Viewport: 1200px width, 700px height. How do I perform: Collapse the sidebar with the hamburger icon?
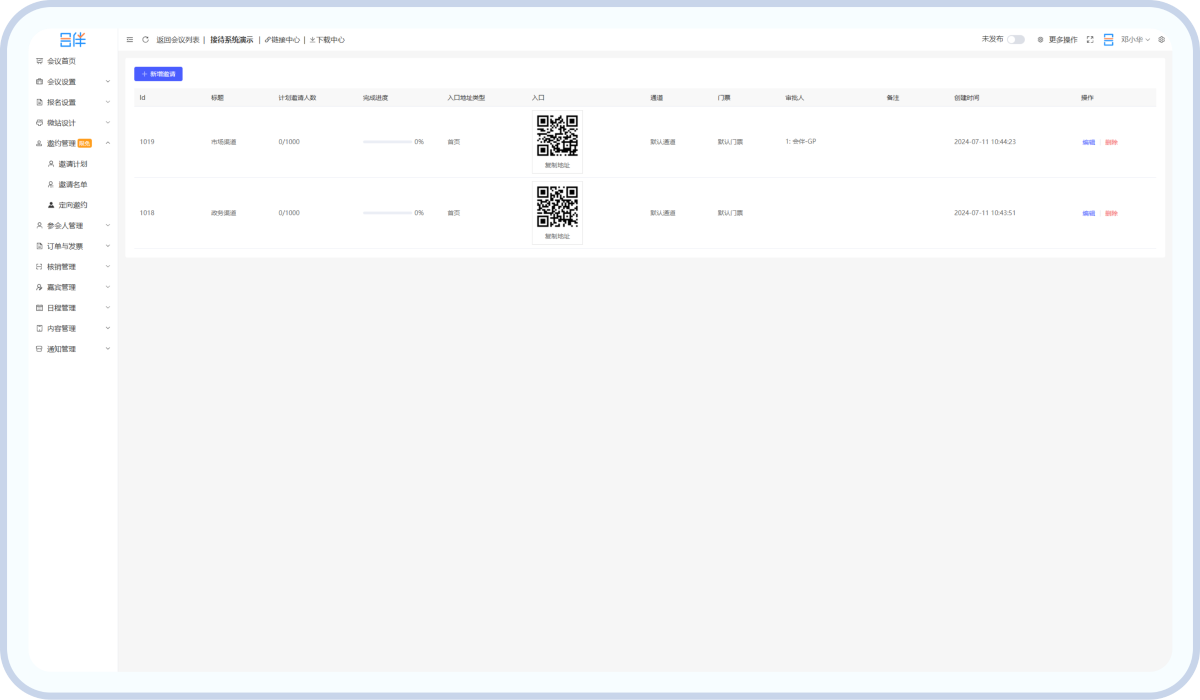click(130, 40)
